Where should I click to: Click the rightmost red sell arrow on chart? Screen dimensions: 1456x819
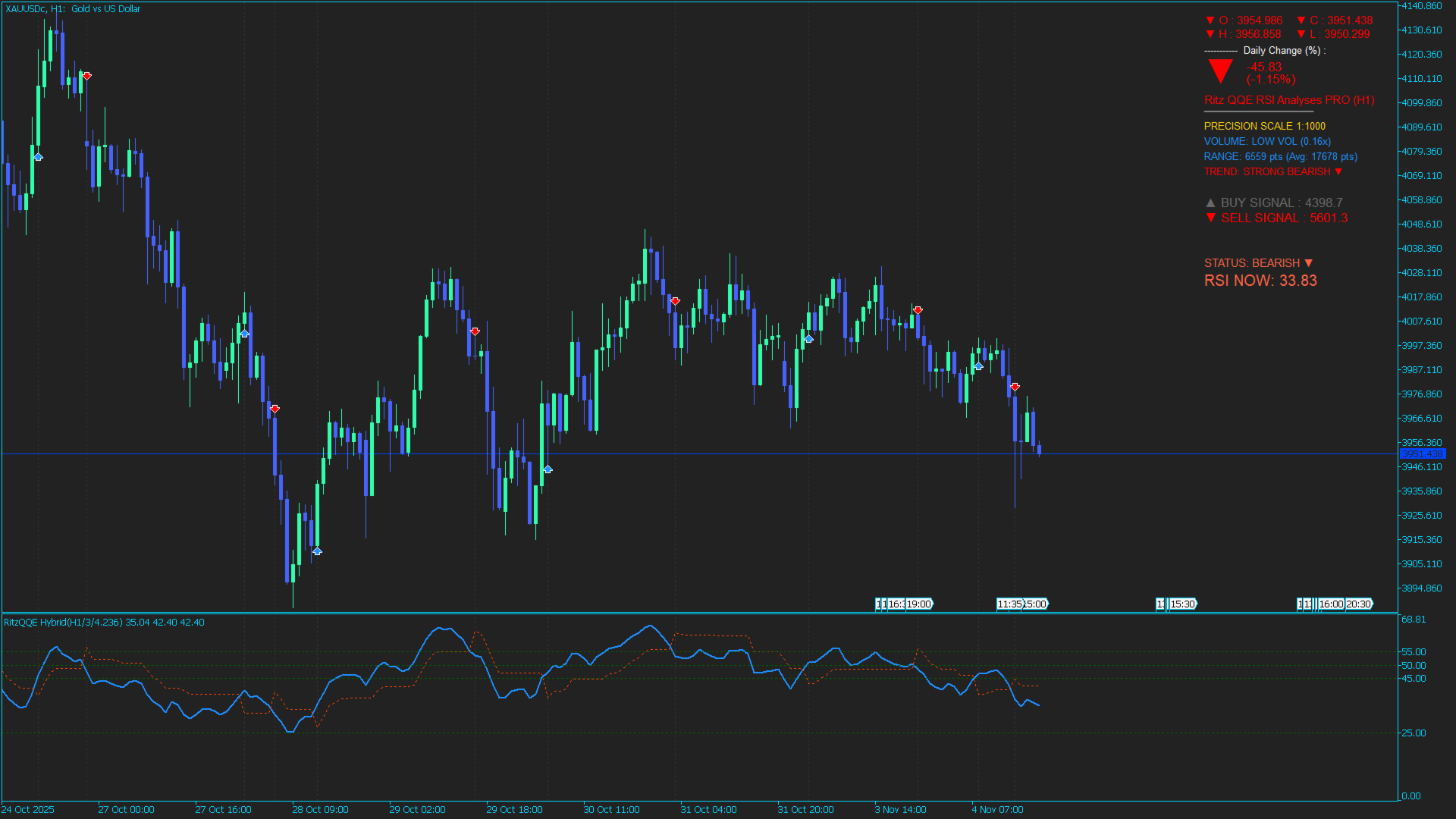[x=1015, y=387]
